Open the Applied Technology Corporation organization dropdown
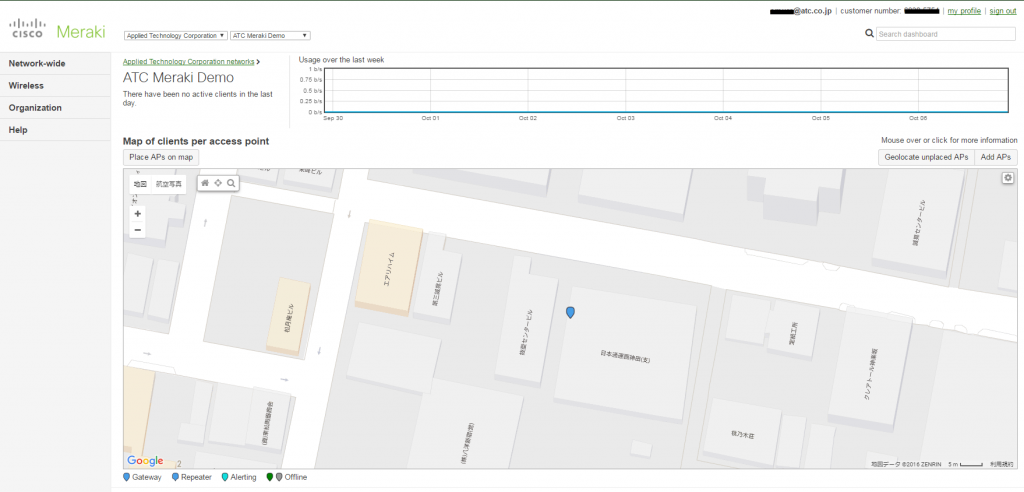 tap(176, 36)
